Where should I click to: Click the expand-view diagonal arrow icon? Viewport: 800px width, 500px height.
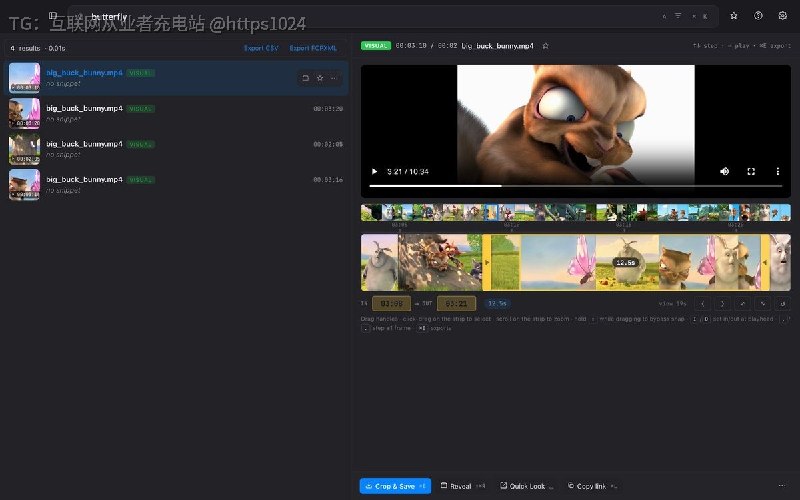(x=742, y=304)
